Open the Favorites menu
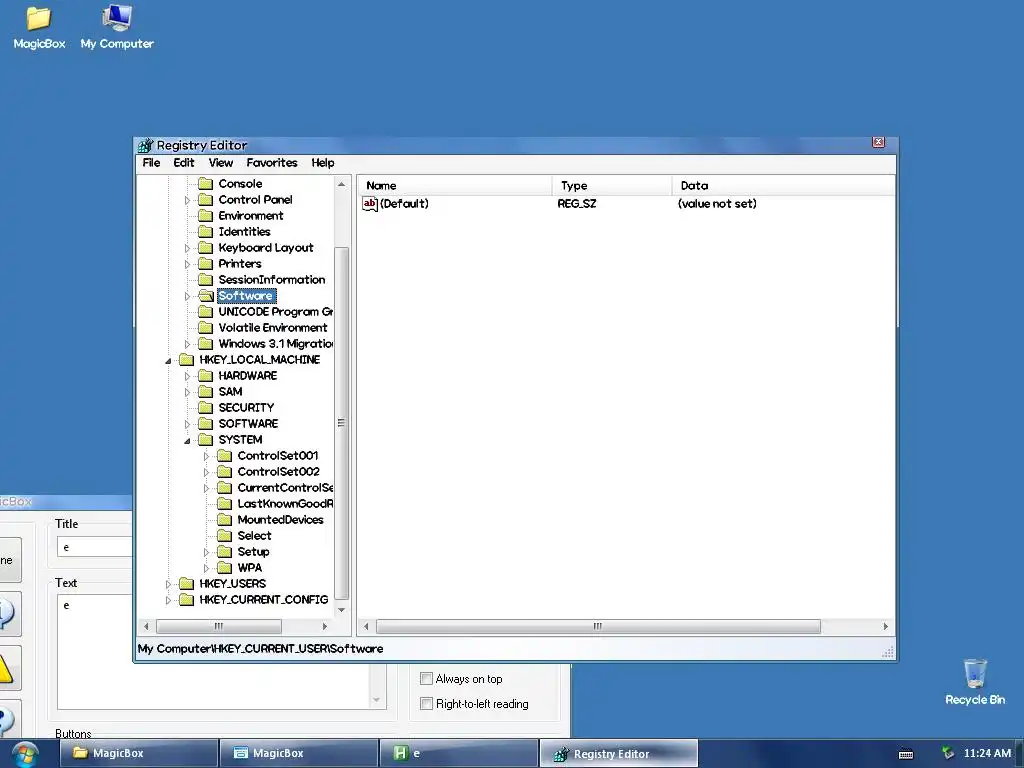This screenshot has width=1024, height=768. (272, 163)
